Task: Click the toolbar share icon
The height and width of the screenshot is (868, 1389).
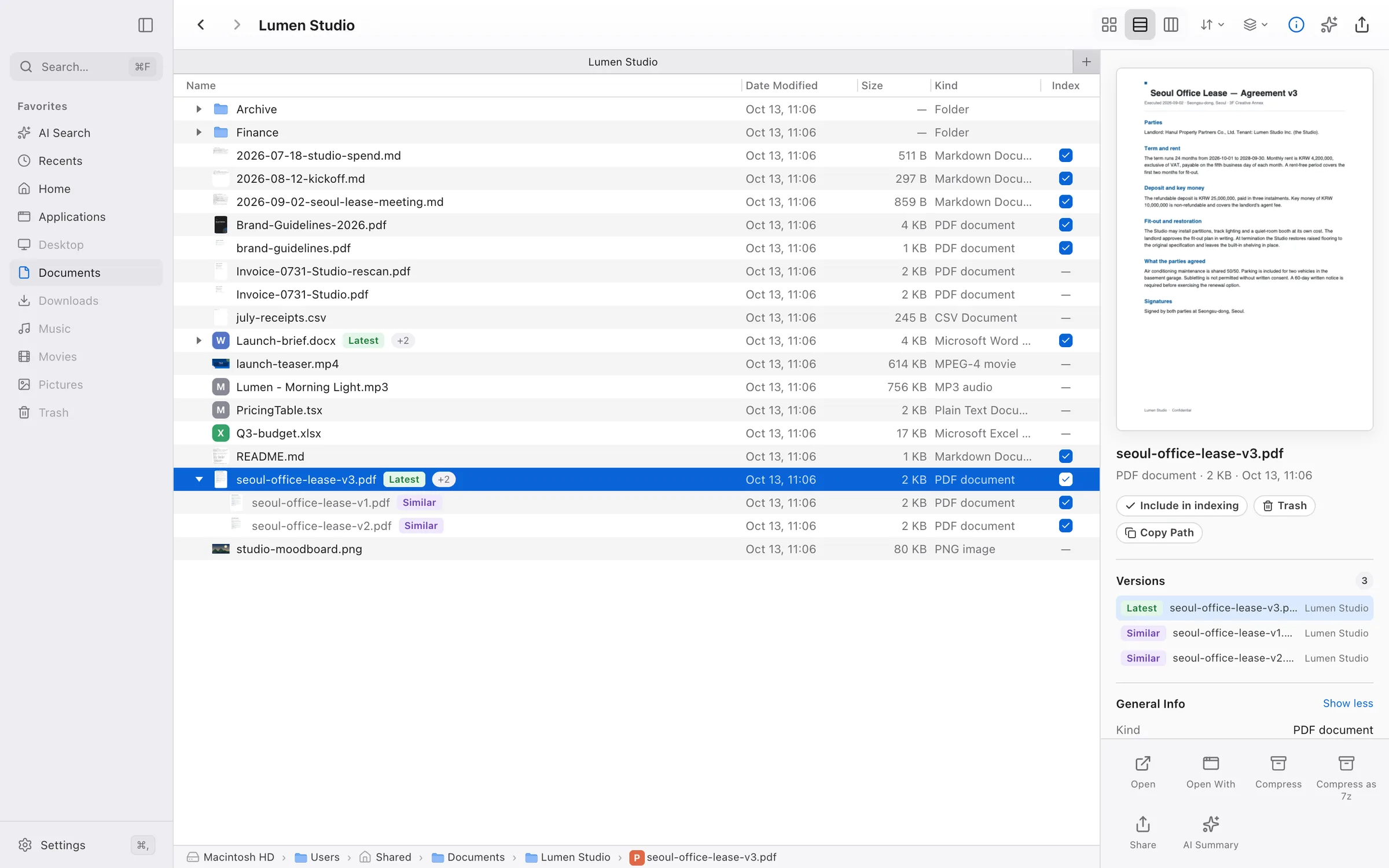Action: point(1362,25)
